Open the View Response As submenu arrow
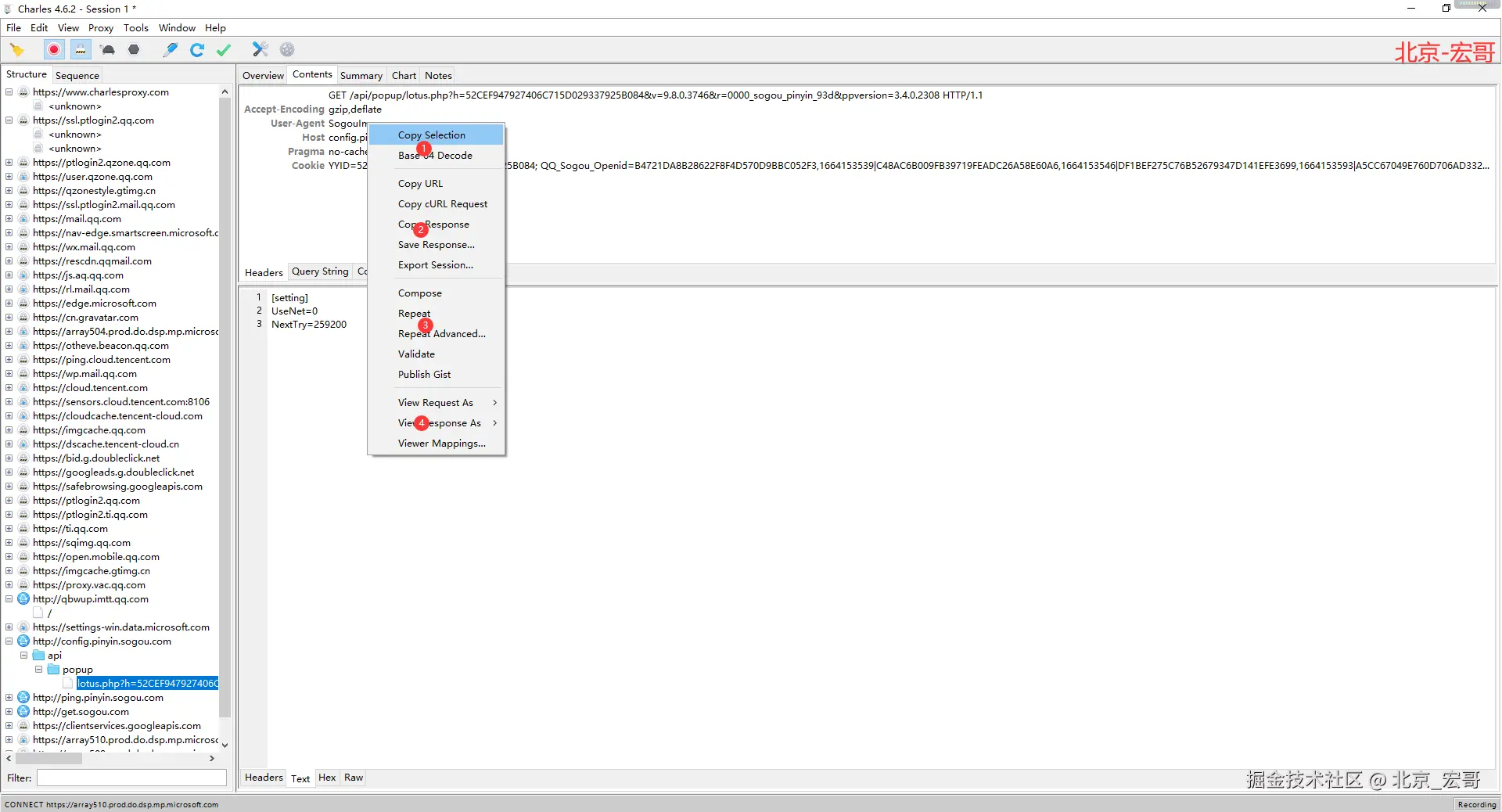 click(x=494, y=423)
